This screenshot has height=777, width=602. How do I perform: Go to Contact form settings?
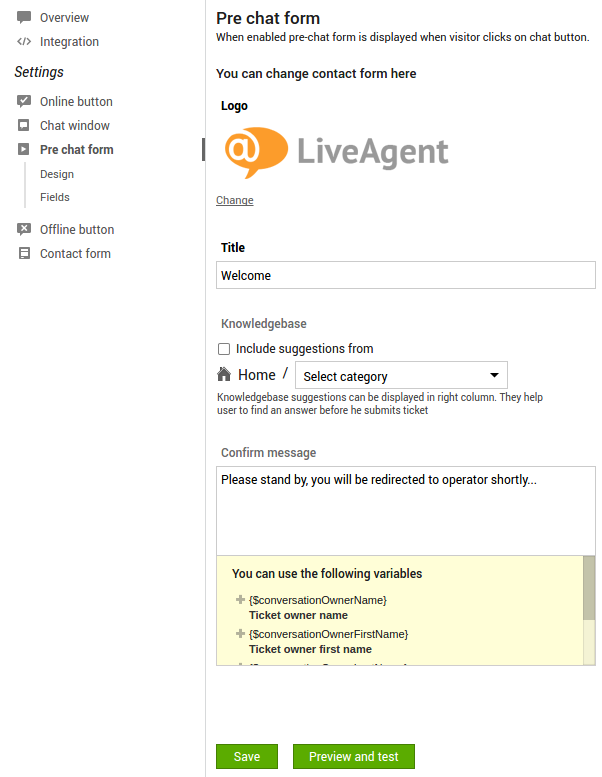(75, 253)
